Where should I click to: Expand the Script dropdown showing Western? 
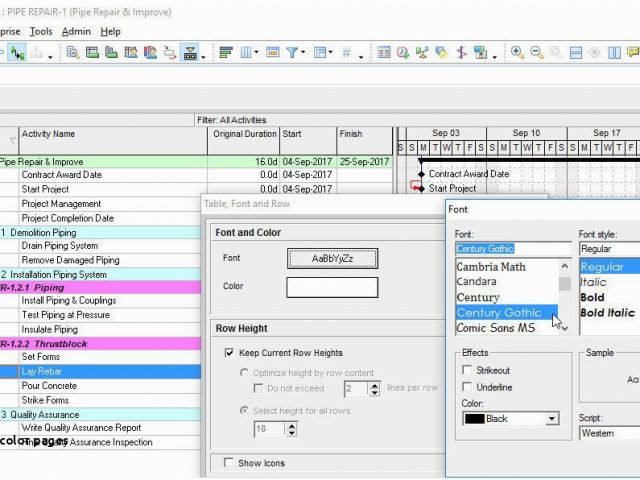[x=609, y=433]
